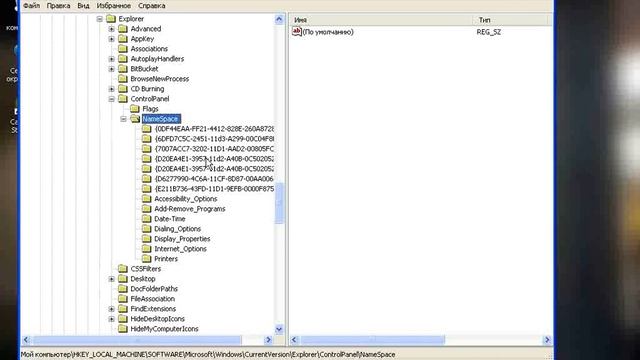The width and height of the screenshot is (640, 360).
Task: Click folder icon of {D6277990 key
Action: [147, 179]
